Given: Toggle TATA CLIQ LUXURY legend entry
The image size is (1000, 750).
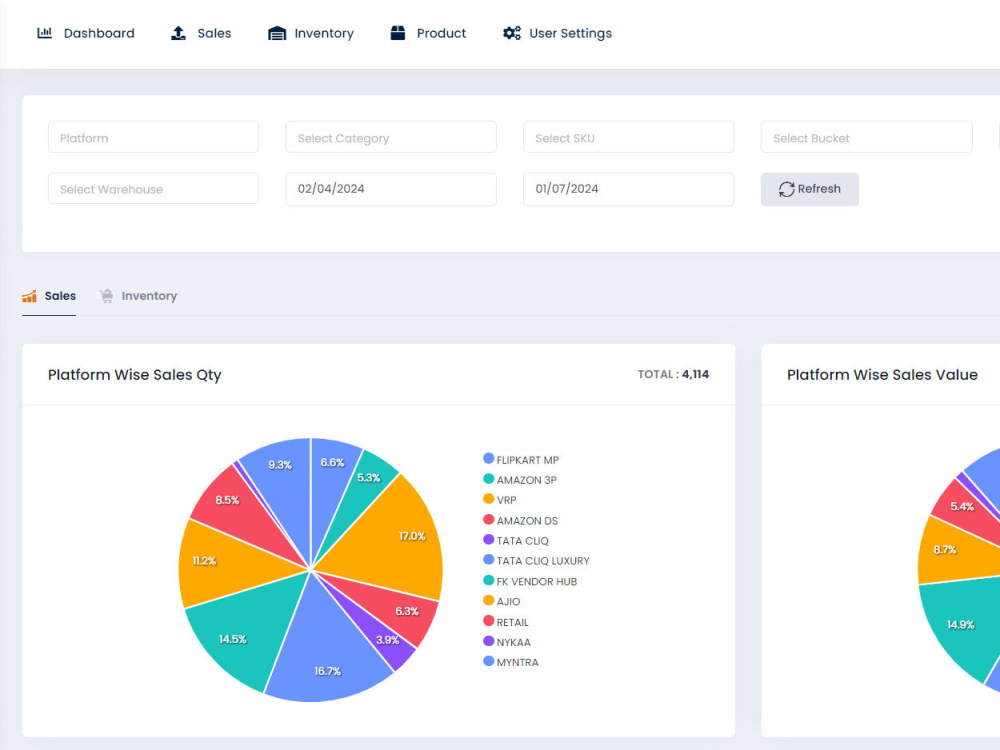Looking at the screenshot, I should tap(536, 561).
